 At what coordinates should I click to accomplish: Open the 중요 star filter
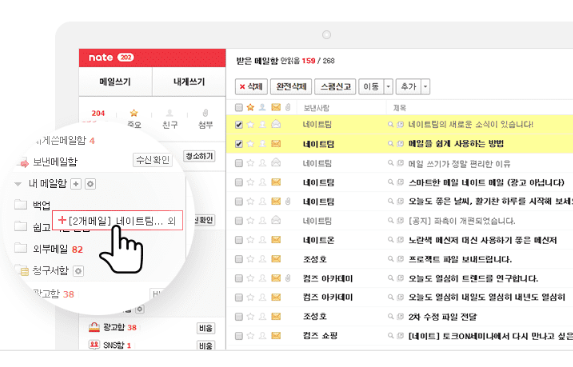[134, 118]
